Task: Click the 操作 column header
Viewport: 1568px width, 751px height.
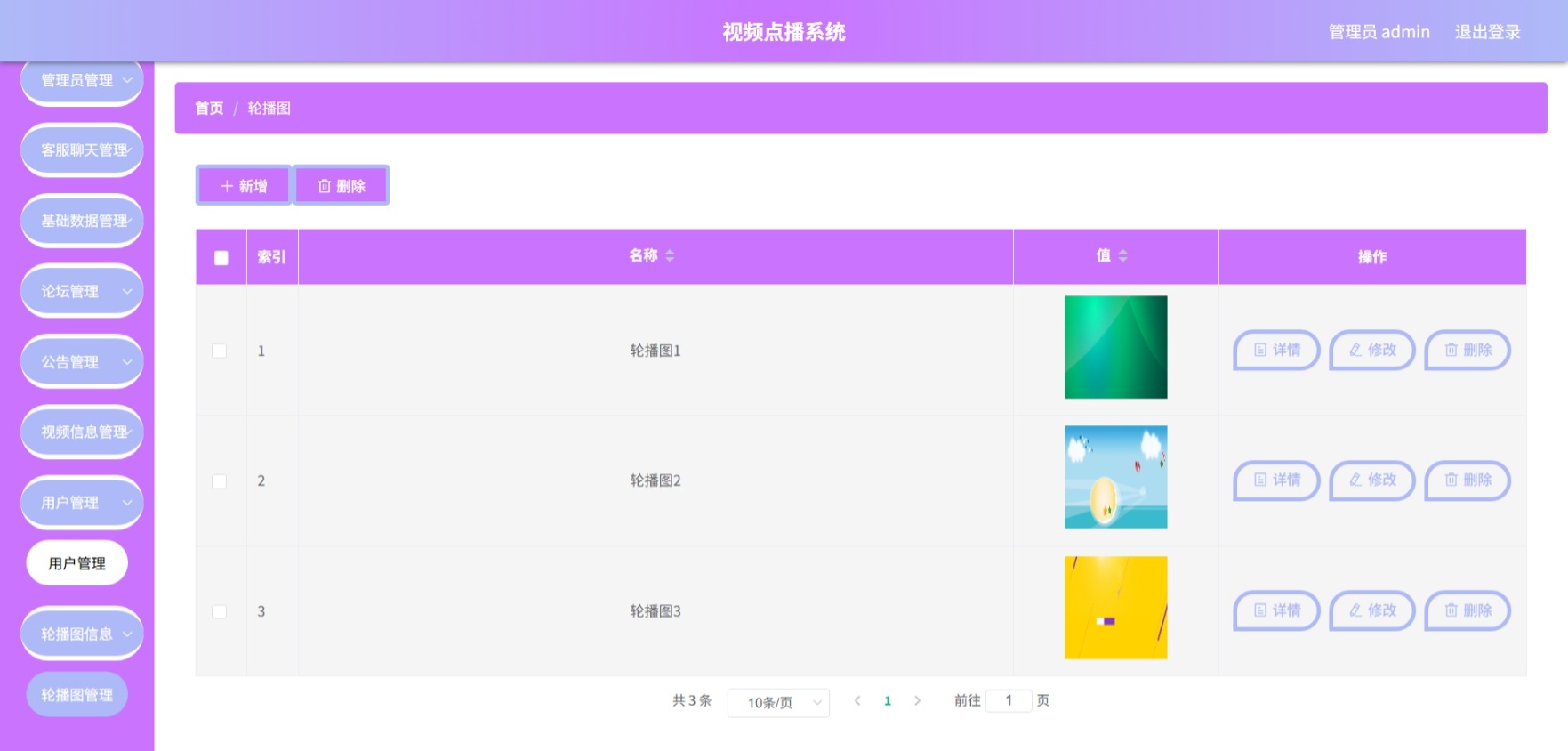Action: (1372, 257)
